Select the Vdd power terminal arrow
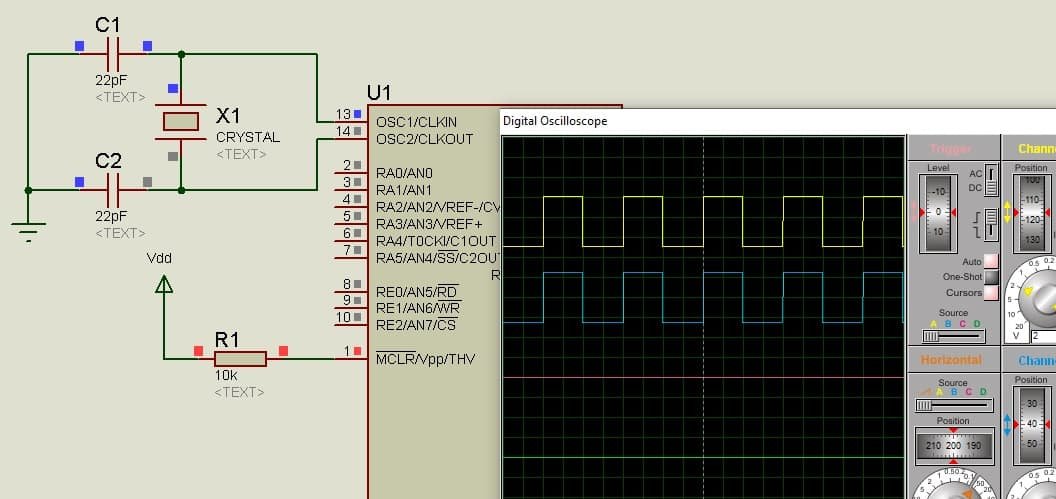Image resolution: width=1056 pixels, height=499 pixels. click(164, 284)
